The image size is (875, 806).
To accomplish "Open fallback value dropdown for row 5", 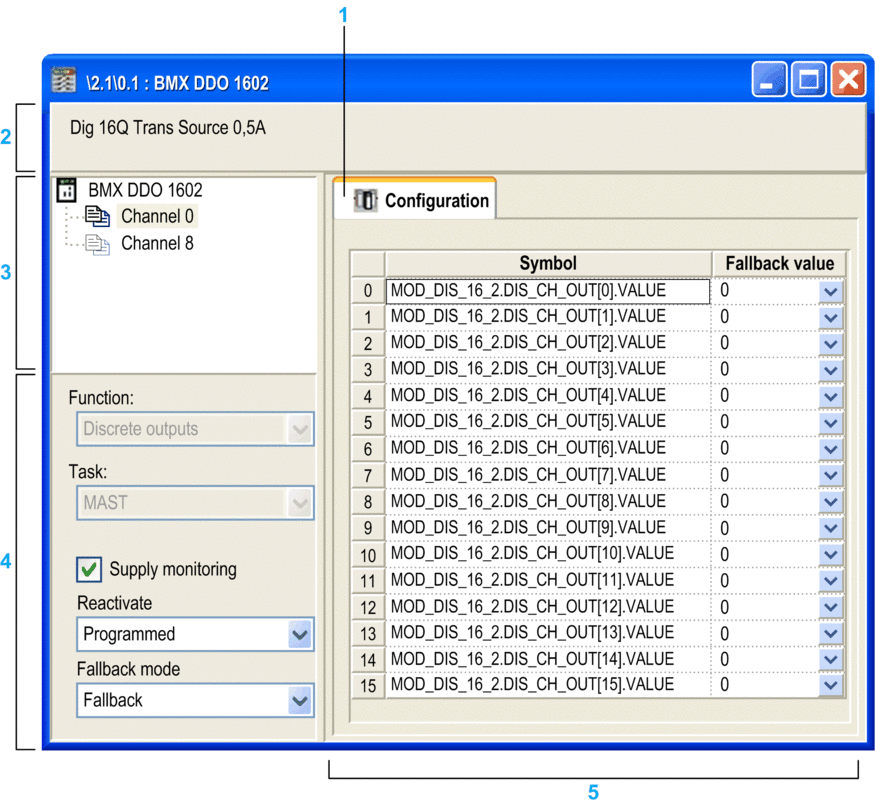I will [831, 422].
